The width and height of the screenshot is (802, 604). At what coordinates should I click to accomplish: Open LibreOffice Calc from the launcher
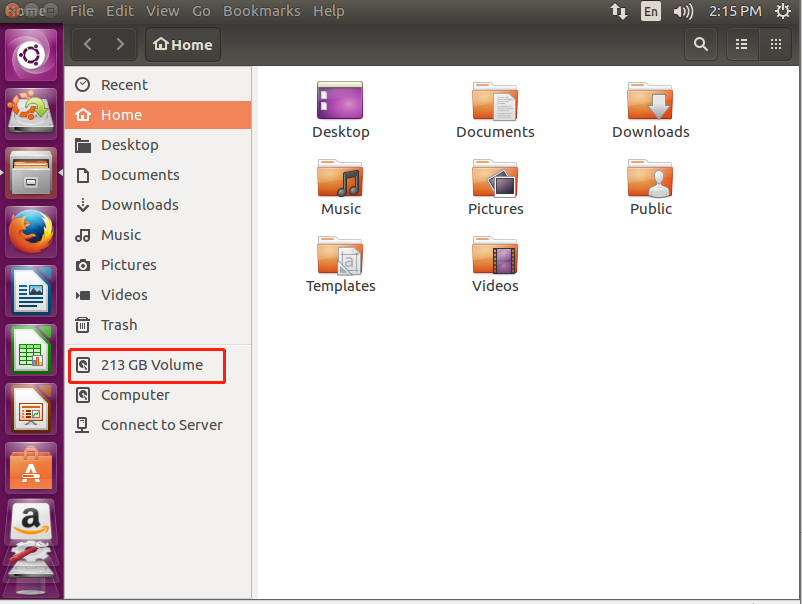tap(30, 350)
